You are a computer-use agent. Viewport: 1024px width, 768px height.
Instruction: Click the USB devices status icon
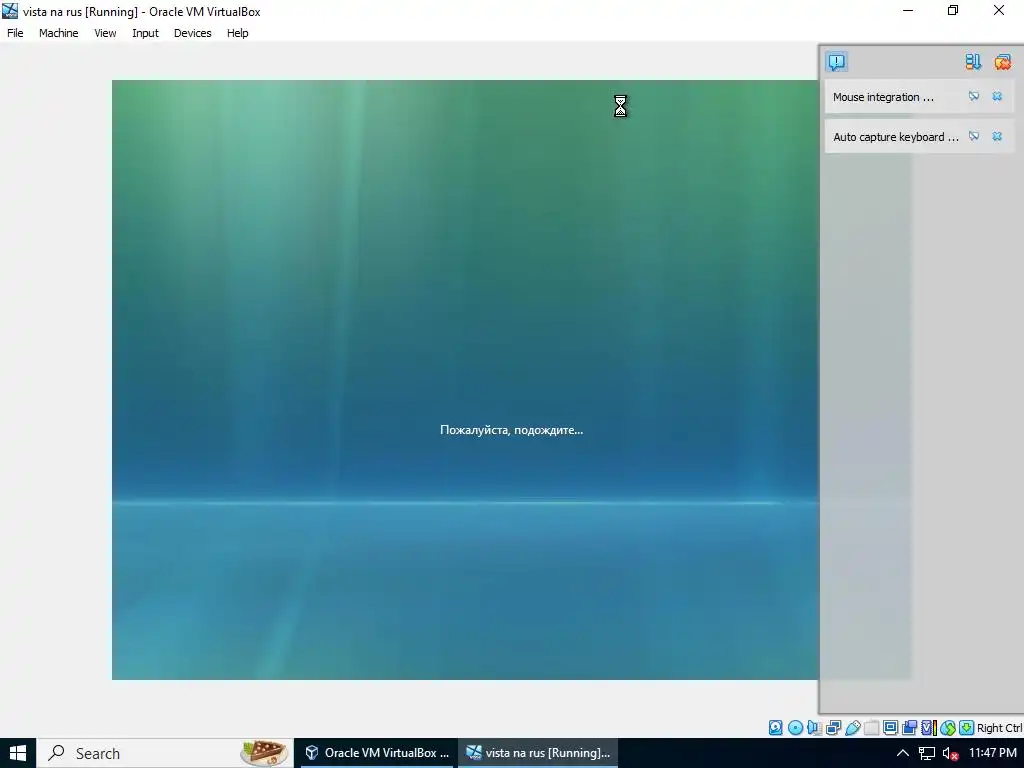(x=852, y=728)
